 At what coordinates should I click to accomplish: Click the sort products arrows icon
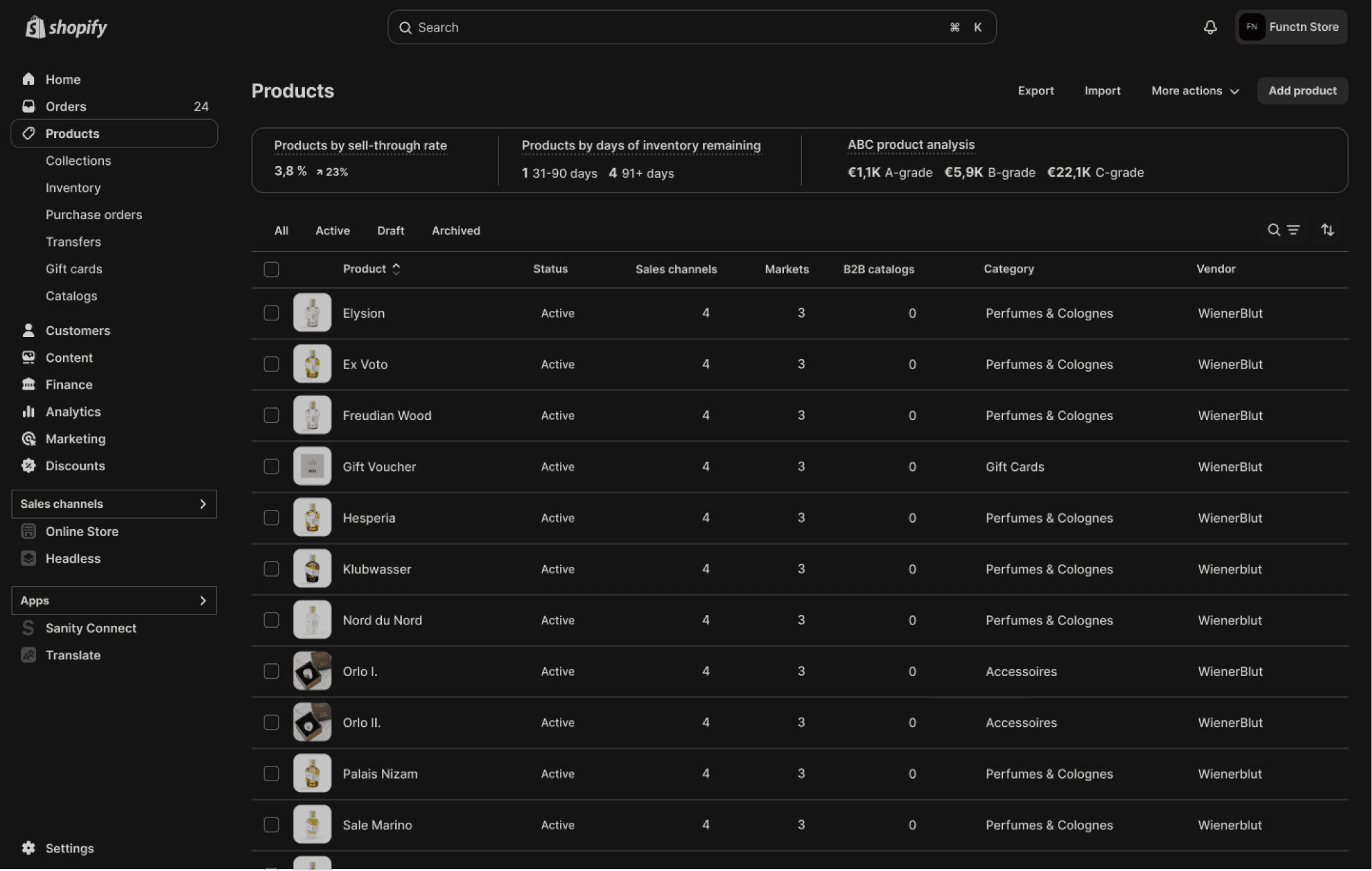click(1327, 230)
